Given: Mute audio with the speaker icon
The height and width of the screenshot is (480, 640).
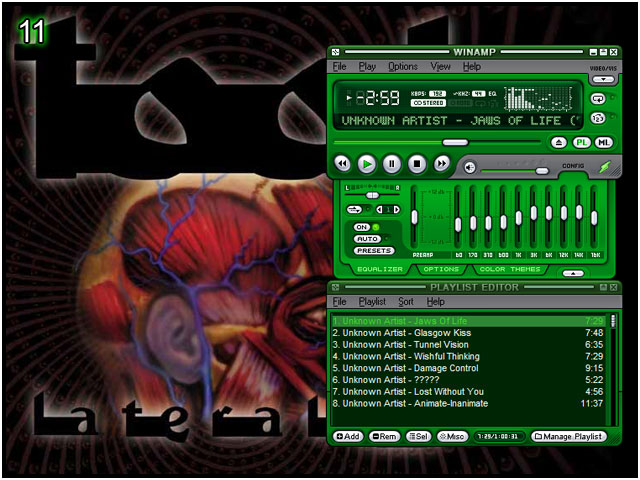Looking at the screenshot, I should click(x=470, y=167).
